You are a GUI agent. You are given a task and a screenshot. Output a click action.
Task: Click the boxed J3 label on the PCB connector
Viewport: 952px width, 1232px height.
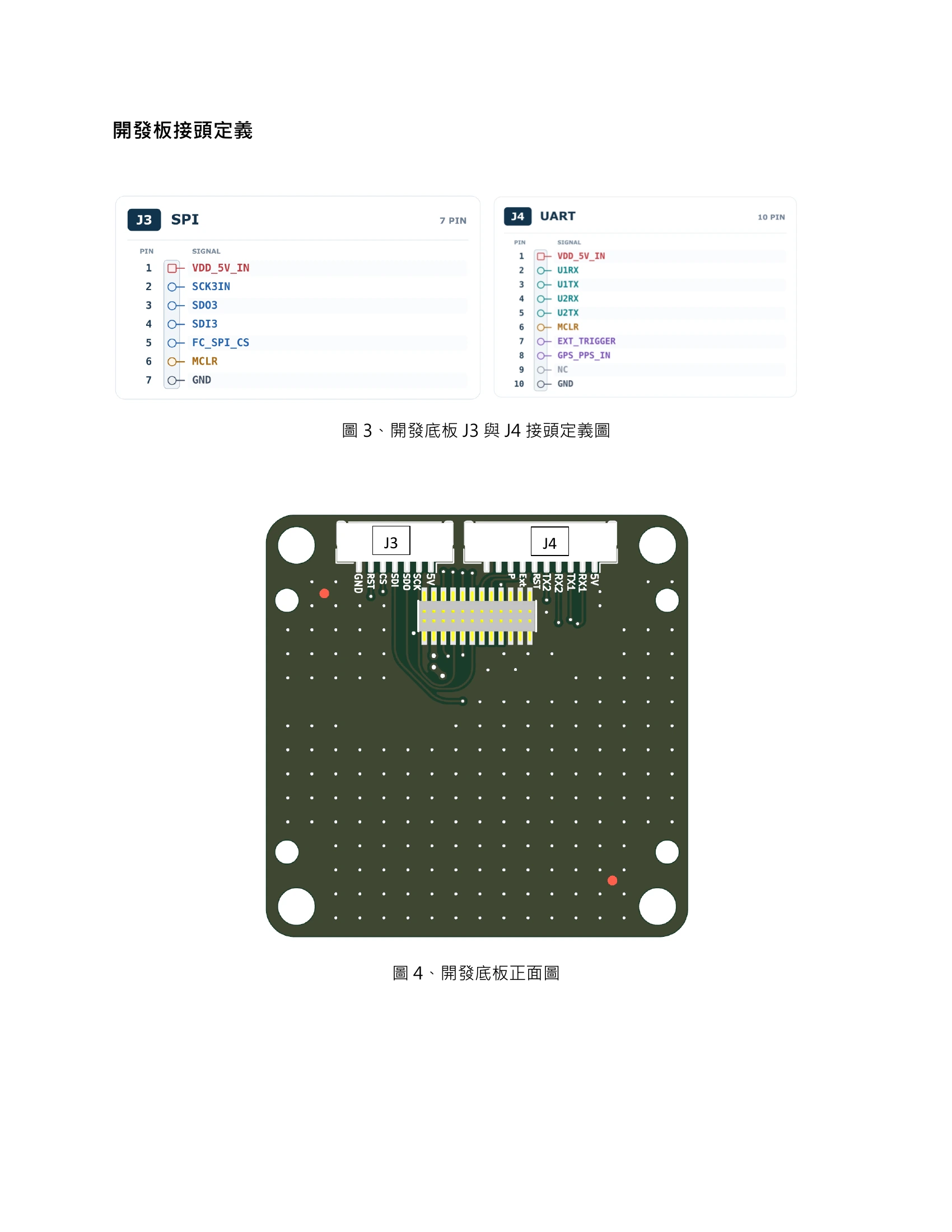pyautogui.click(x=391, y=542)
